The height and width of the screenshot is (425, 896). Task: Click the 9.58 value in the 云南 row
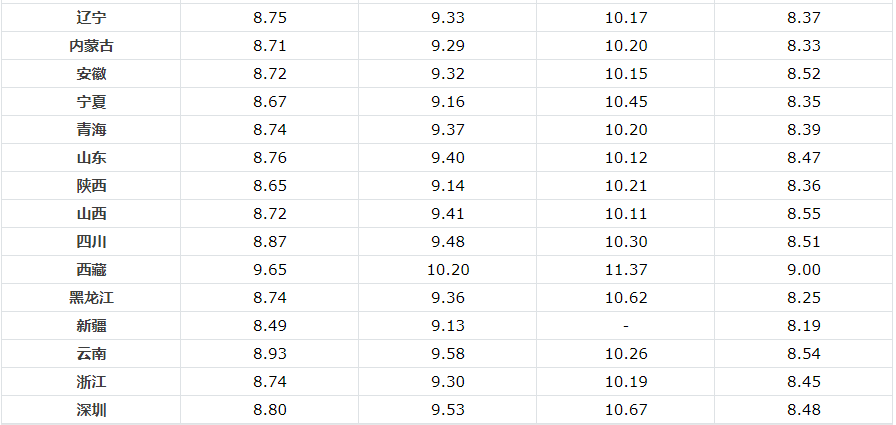(448, 354)
